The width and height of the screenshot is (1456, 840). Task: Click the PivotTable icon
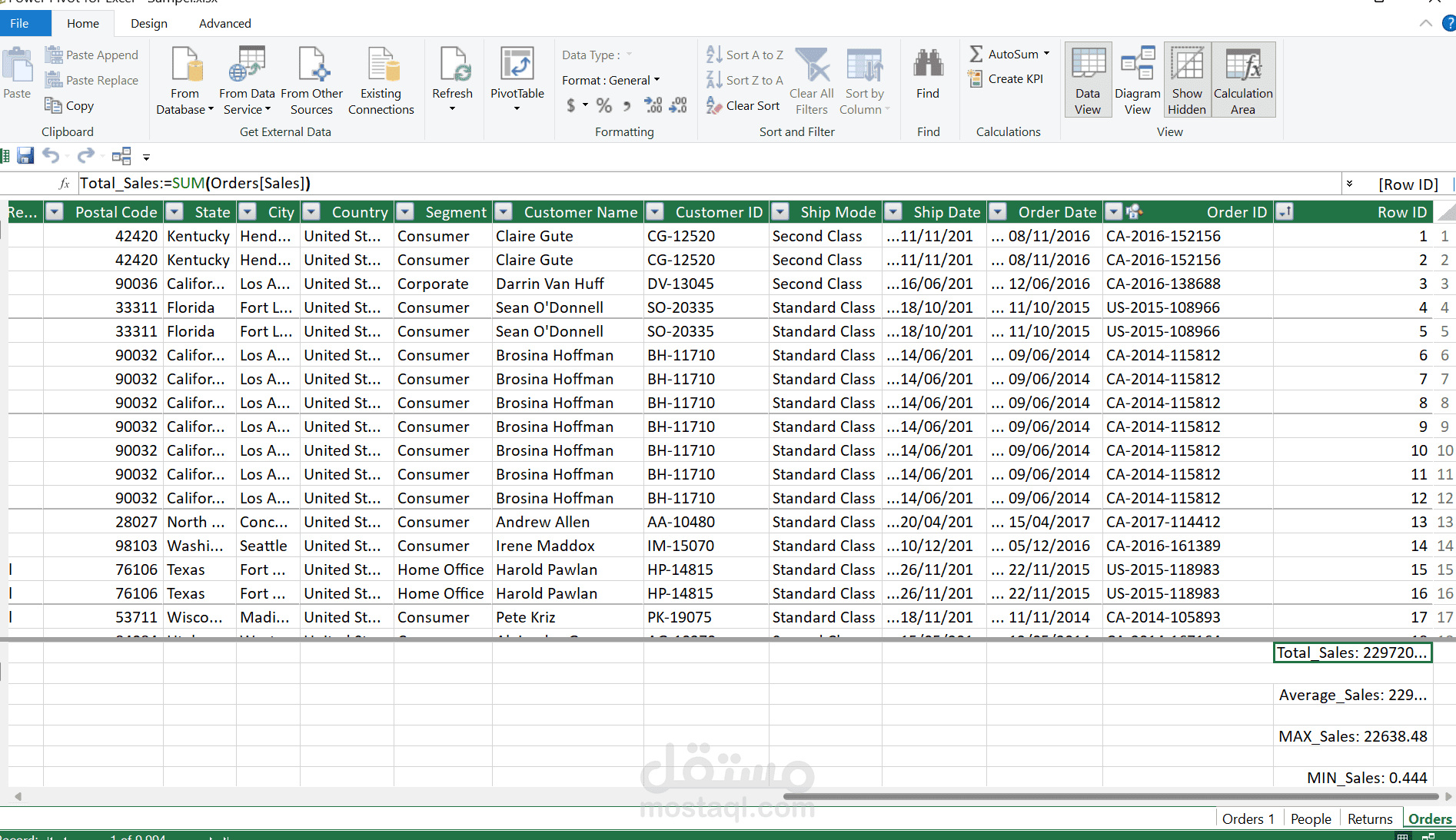point(517,64)
